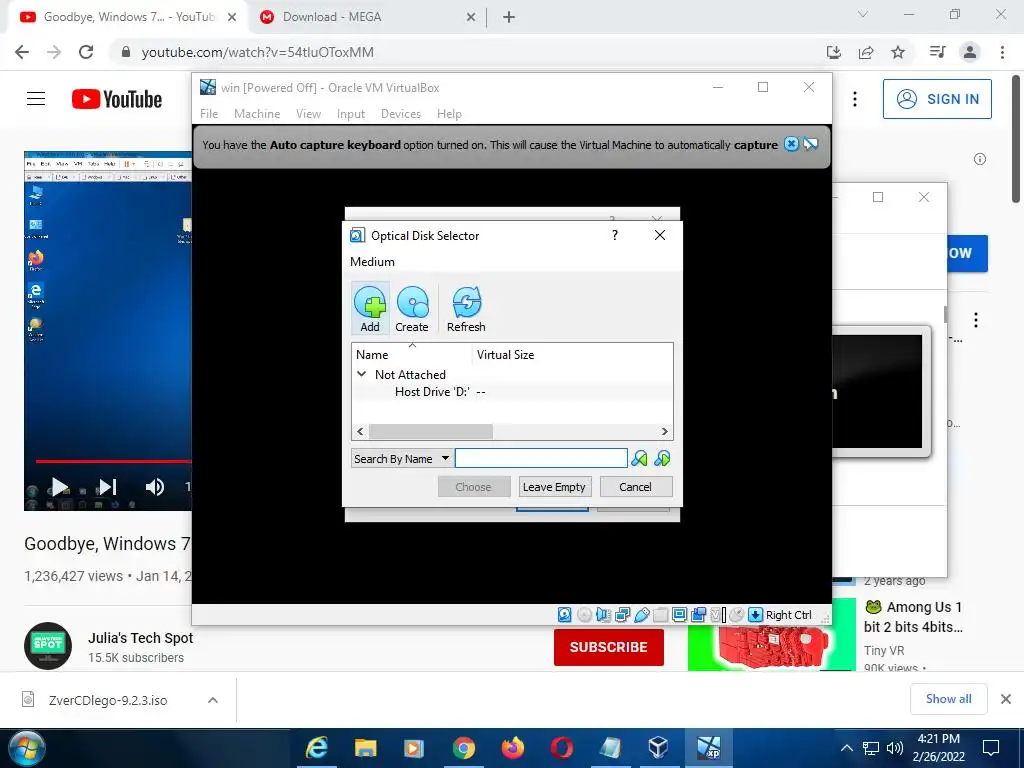Show hidden system tray icons
The image size is (1024, 768).
[846, 748]
